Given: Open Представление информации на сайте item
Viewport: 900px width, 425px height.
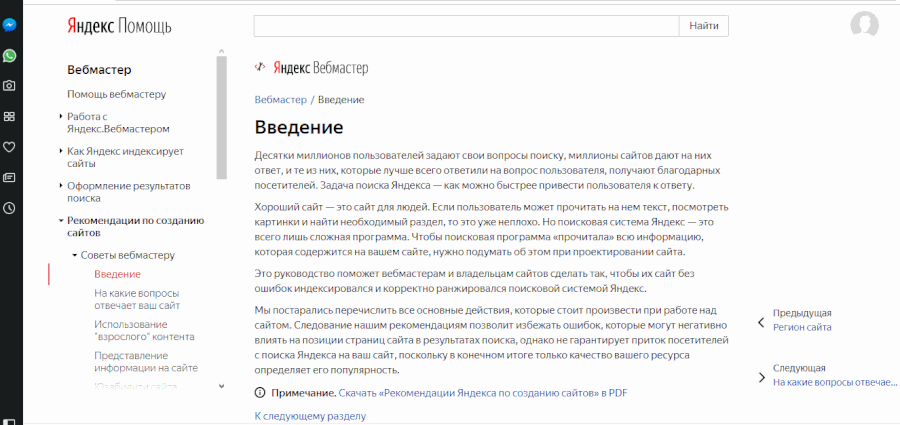Looking at the screenshot, I should [146, 361].
